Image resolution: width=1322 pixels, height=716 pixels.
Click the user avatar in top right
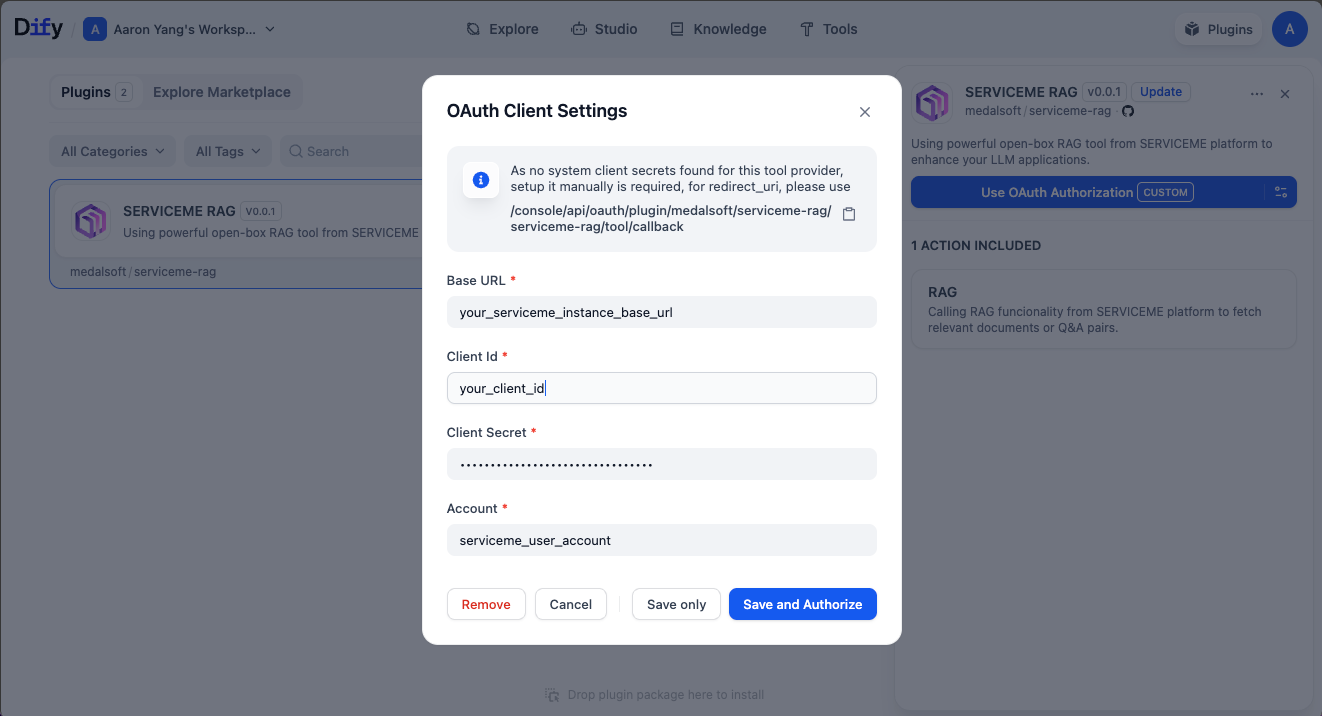click(x=1289, y=29)
